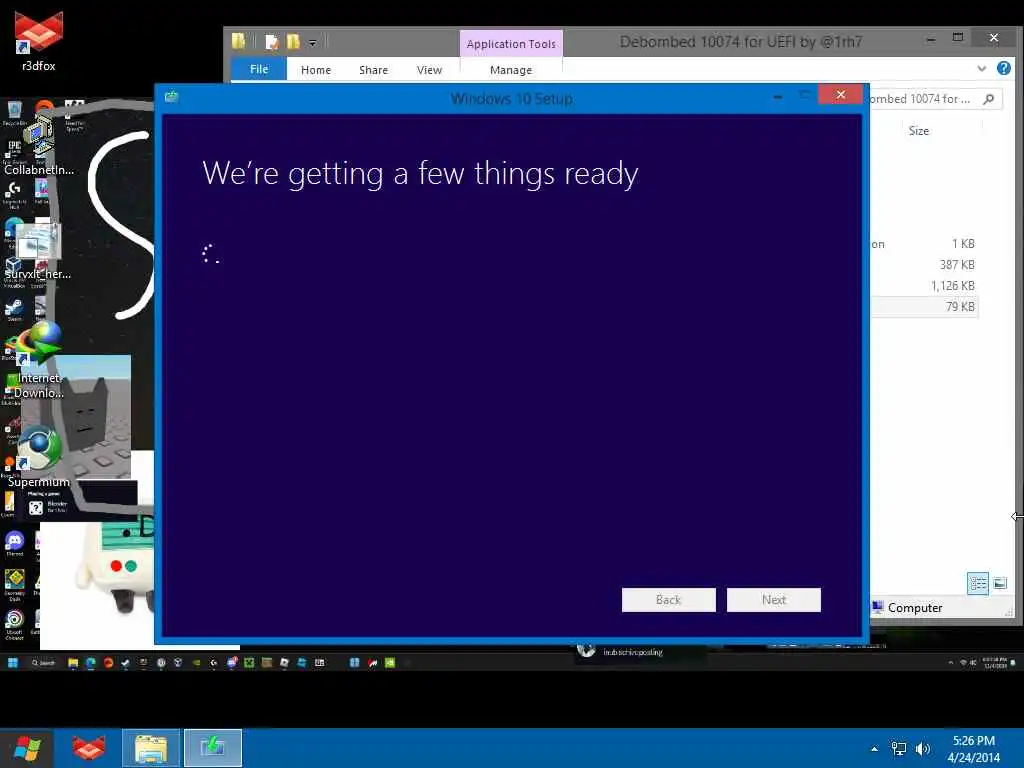Screen dimensions: 1024x768
Task: Open the Internet Downlo... desktop shortcut
Action: pyautogui.click(x=39, y=359)
